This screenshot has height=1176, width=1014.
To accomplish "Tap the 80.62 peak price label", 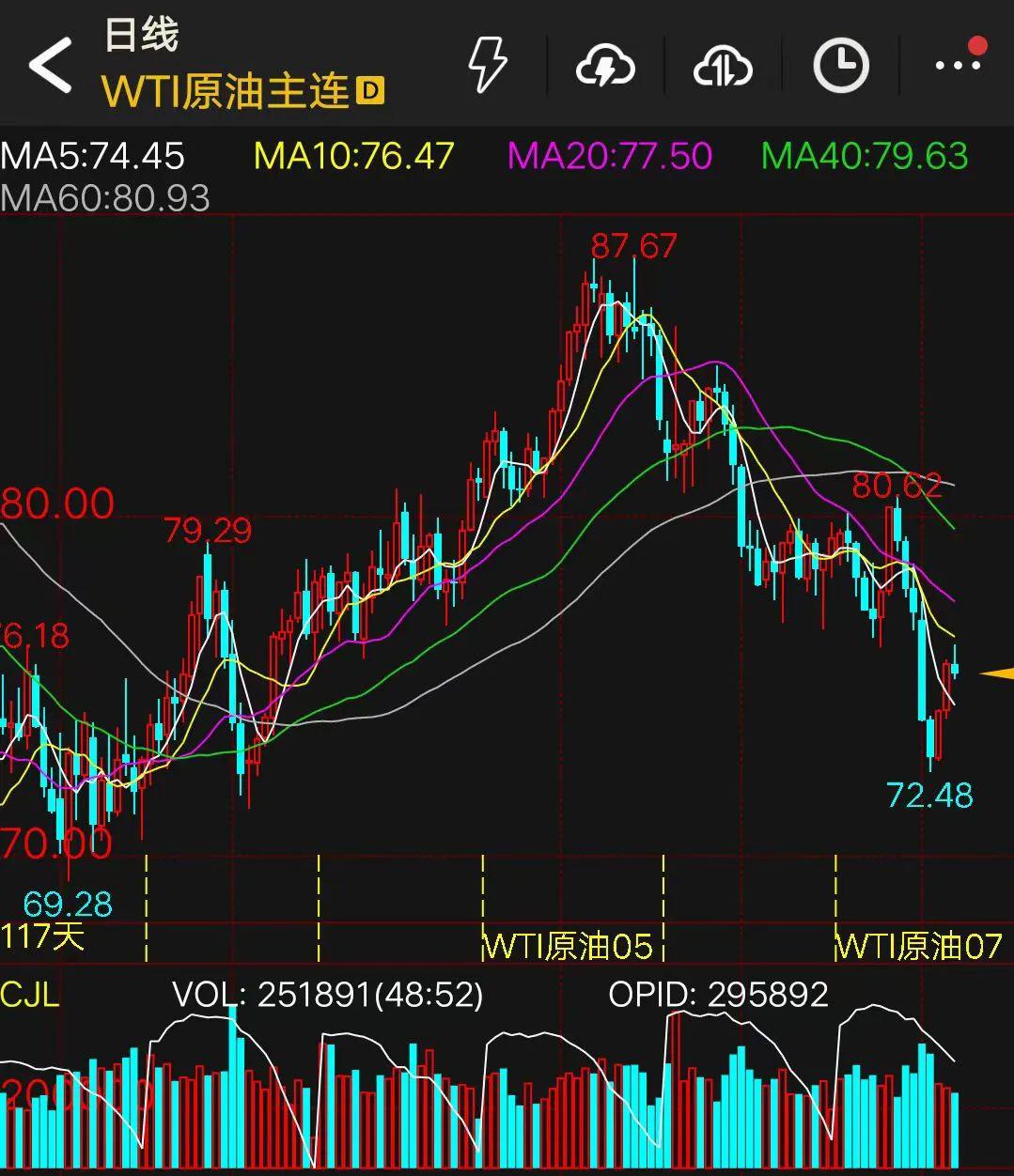I will click(897, 486).
